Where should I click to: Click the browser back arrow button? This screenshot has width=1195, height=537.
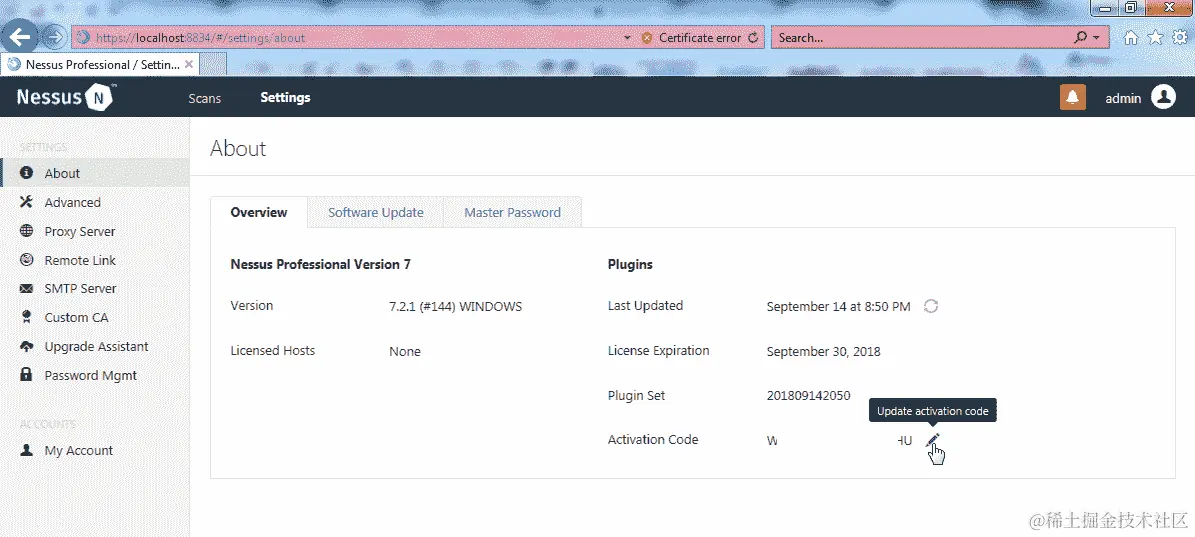tap(20, 37)
